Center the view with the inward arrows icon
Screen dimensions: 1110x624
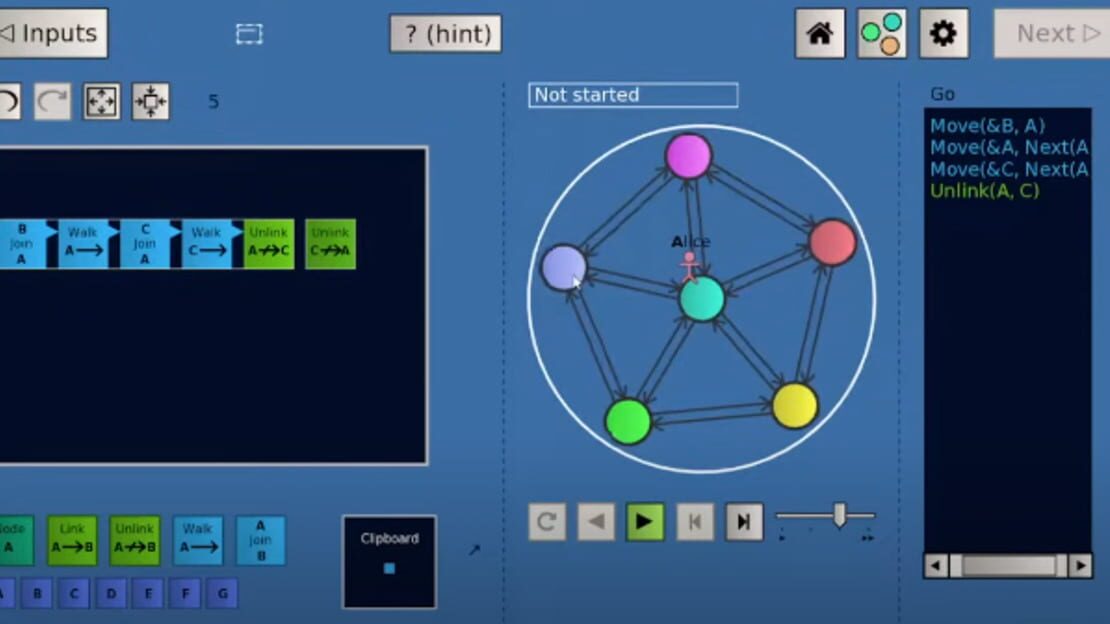(150, 101)
